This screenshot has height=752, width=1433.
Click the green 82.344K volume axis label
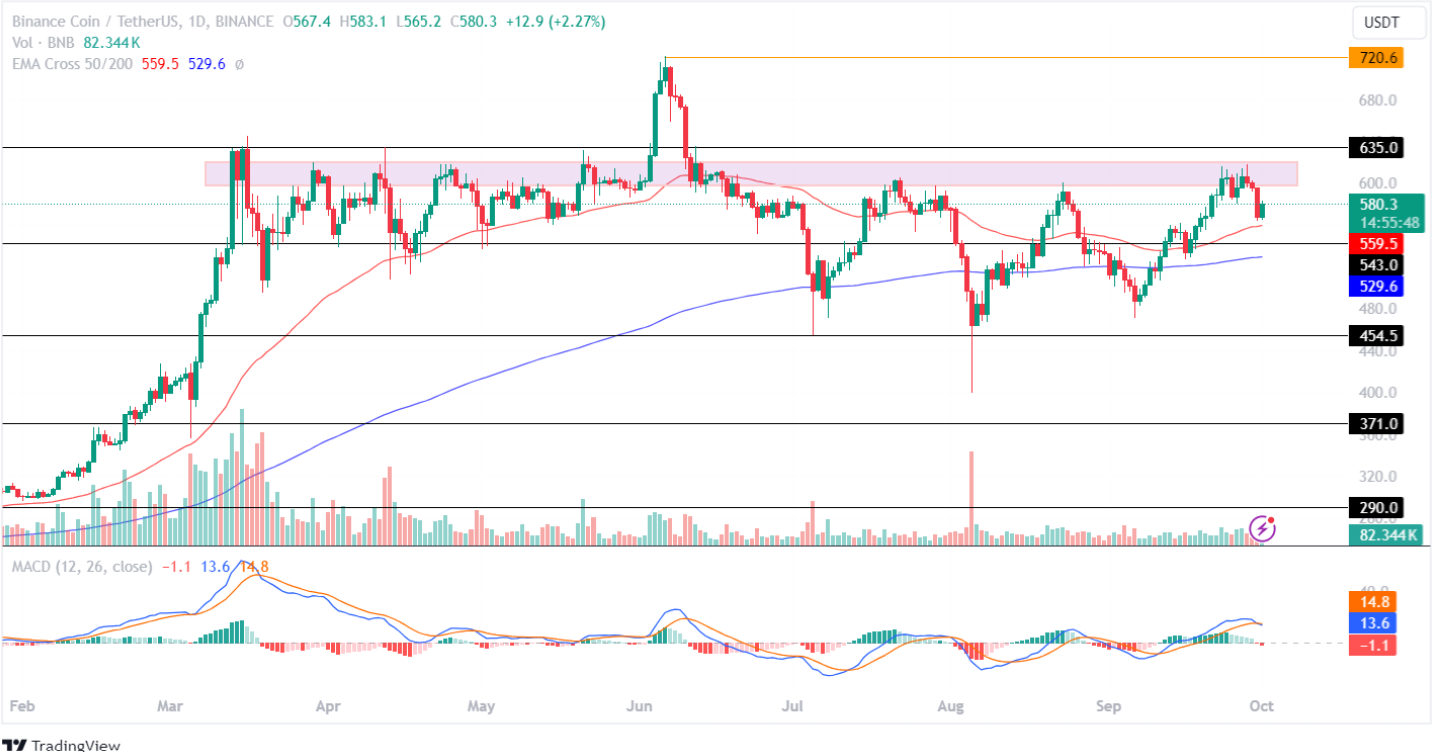tap(1385, 536)
